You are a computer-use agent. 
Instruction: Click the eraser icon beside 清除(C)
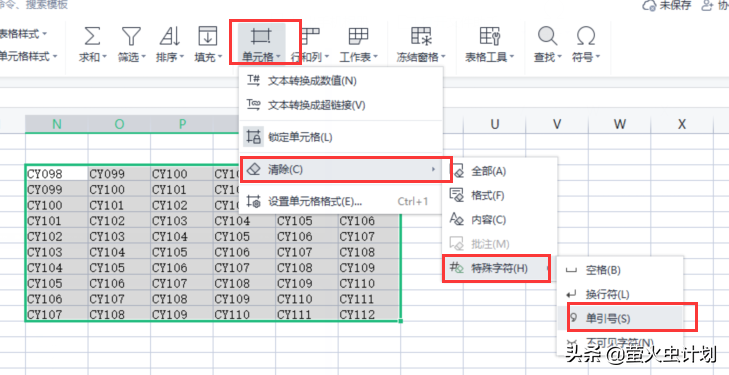(x=253, y=169)
